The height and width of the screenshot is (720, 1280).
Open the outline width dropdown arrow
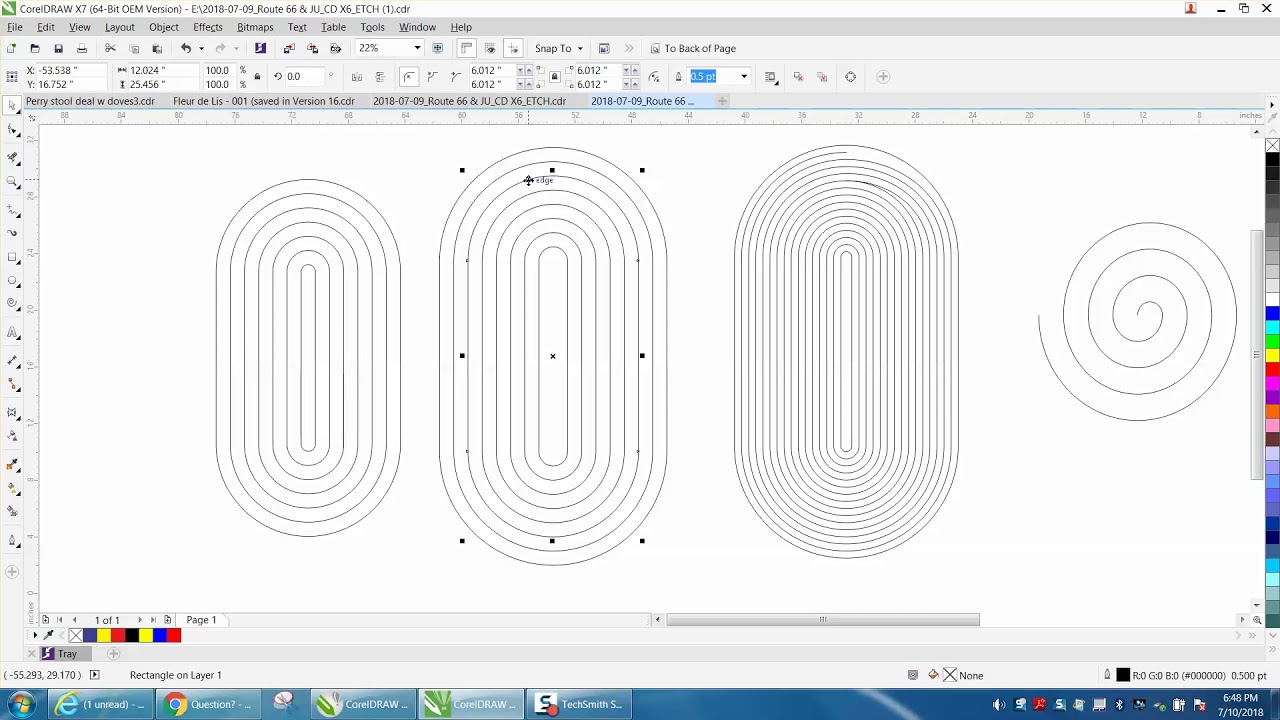point(744,77)
